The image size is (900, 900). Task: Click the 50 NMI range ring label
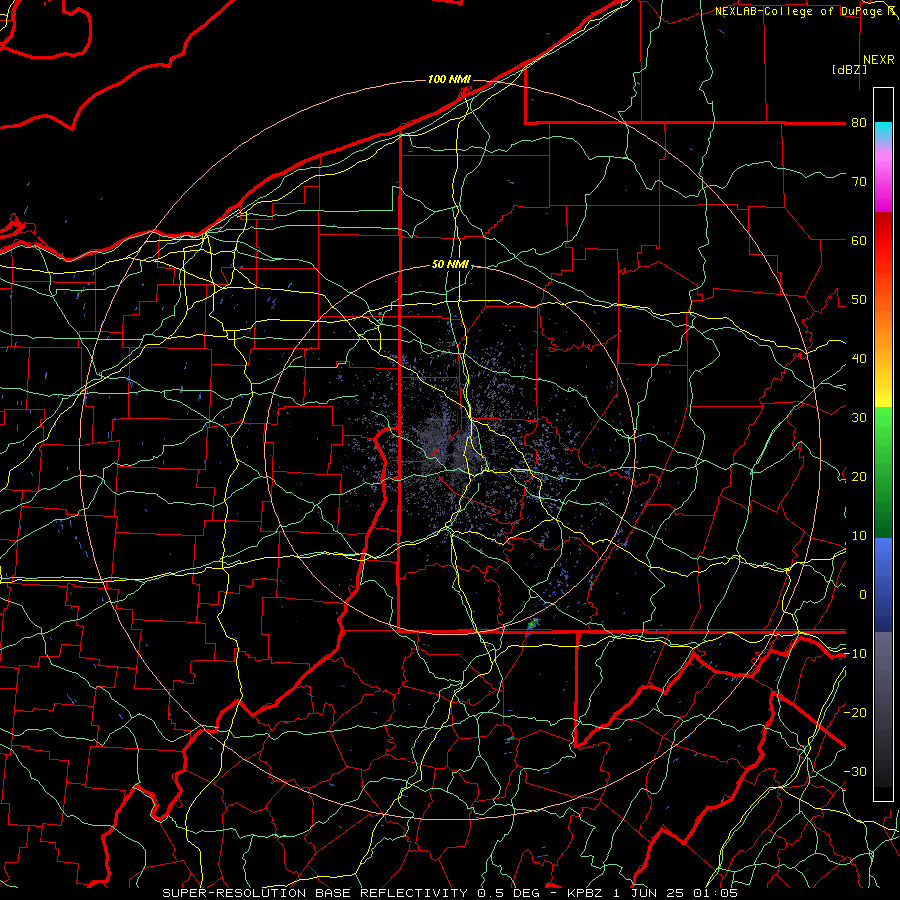450,265
